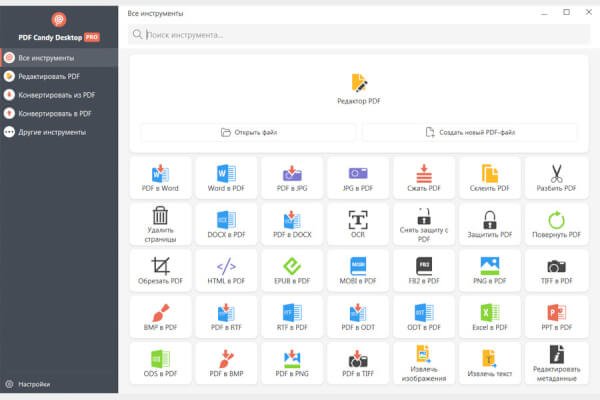Show Другие инструменты in the sidebar
The image size is (600, 400).
52,132
